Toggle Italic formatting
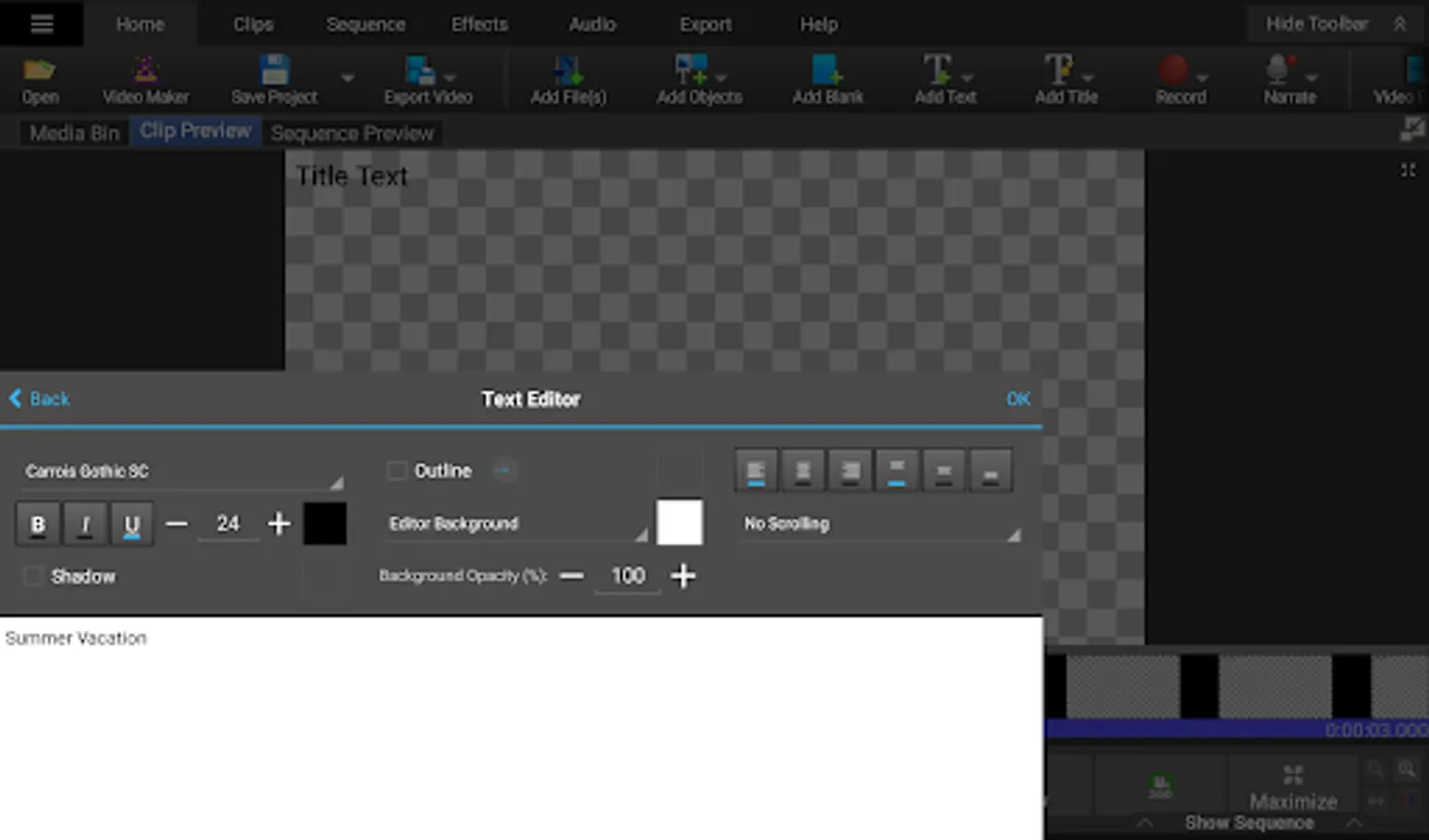The image size is (1429, 840). [x=85, y=524]
